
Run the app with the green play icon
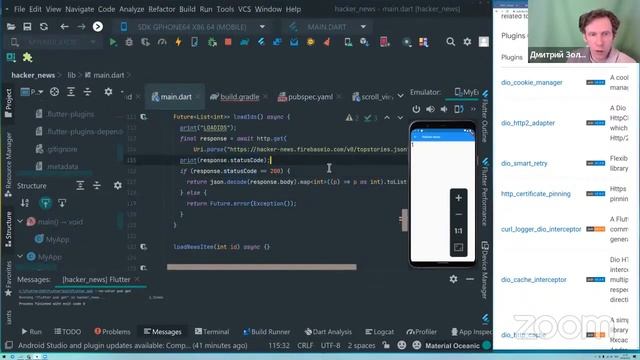113,42
